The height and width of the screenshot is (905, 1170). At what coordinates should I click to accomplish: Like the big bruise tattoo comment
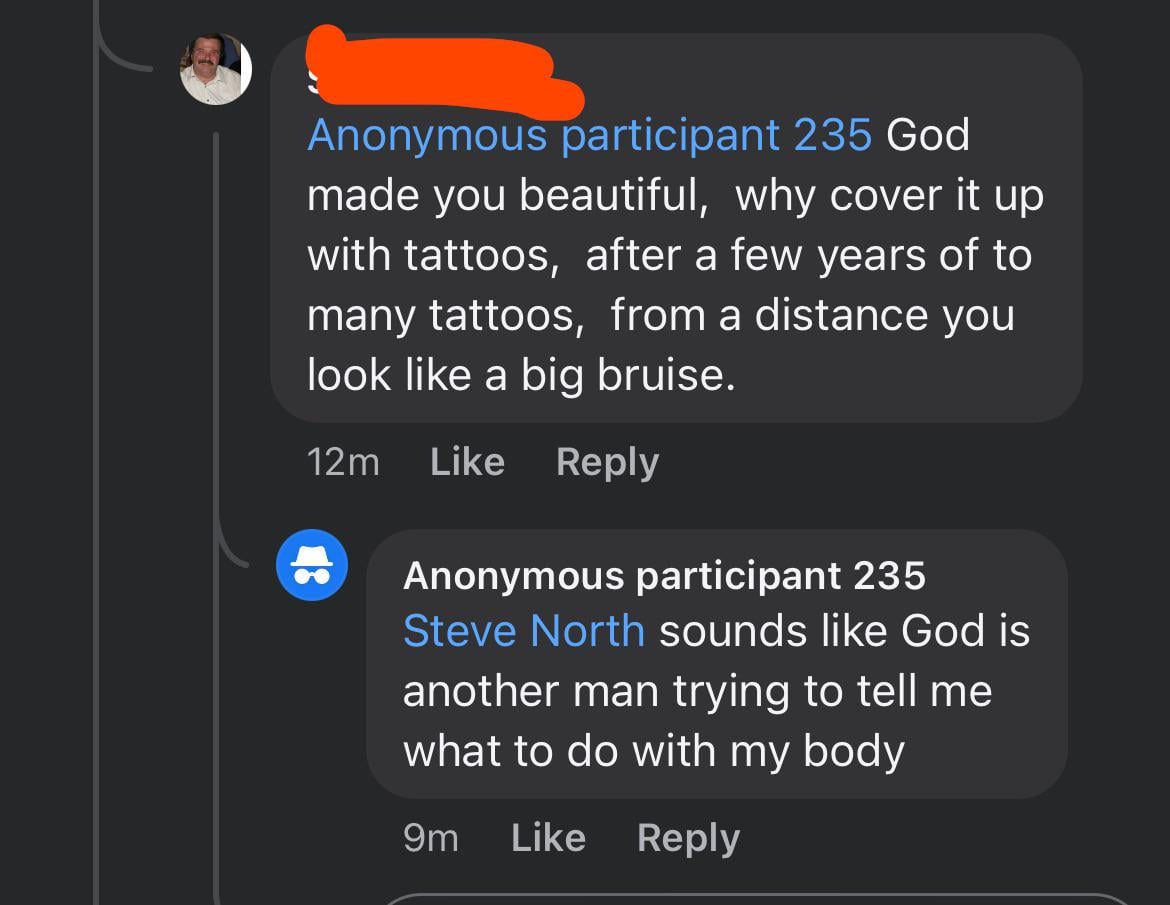[467, 462]
